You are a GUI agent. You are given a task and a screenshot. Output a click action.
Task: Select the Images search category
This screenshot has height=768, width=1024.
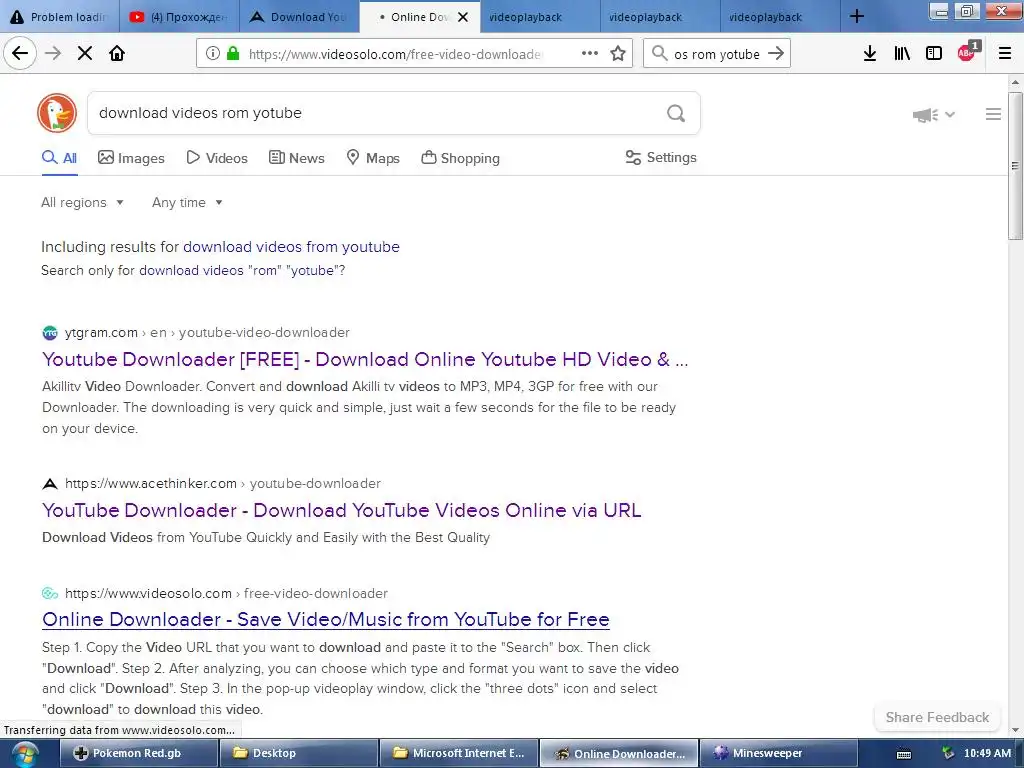click(x=131, y=158)
